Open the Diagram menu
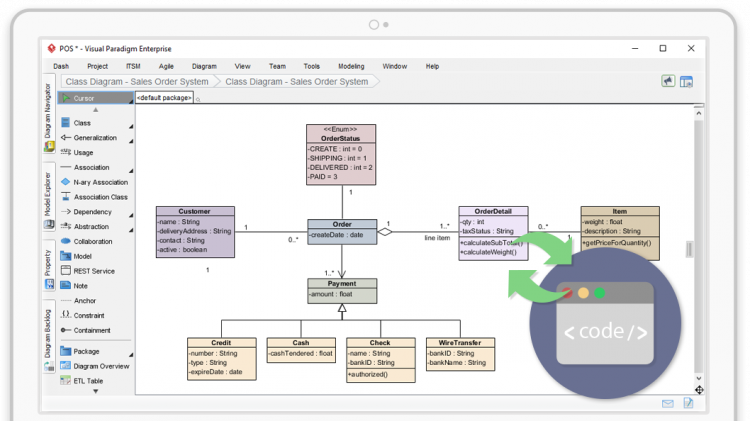The height and width of the screenshot is (421, 750). 204,66
